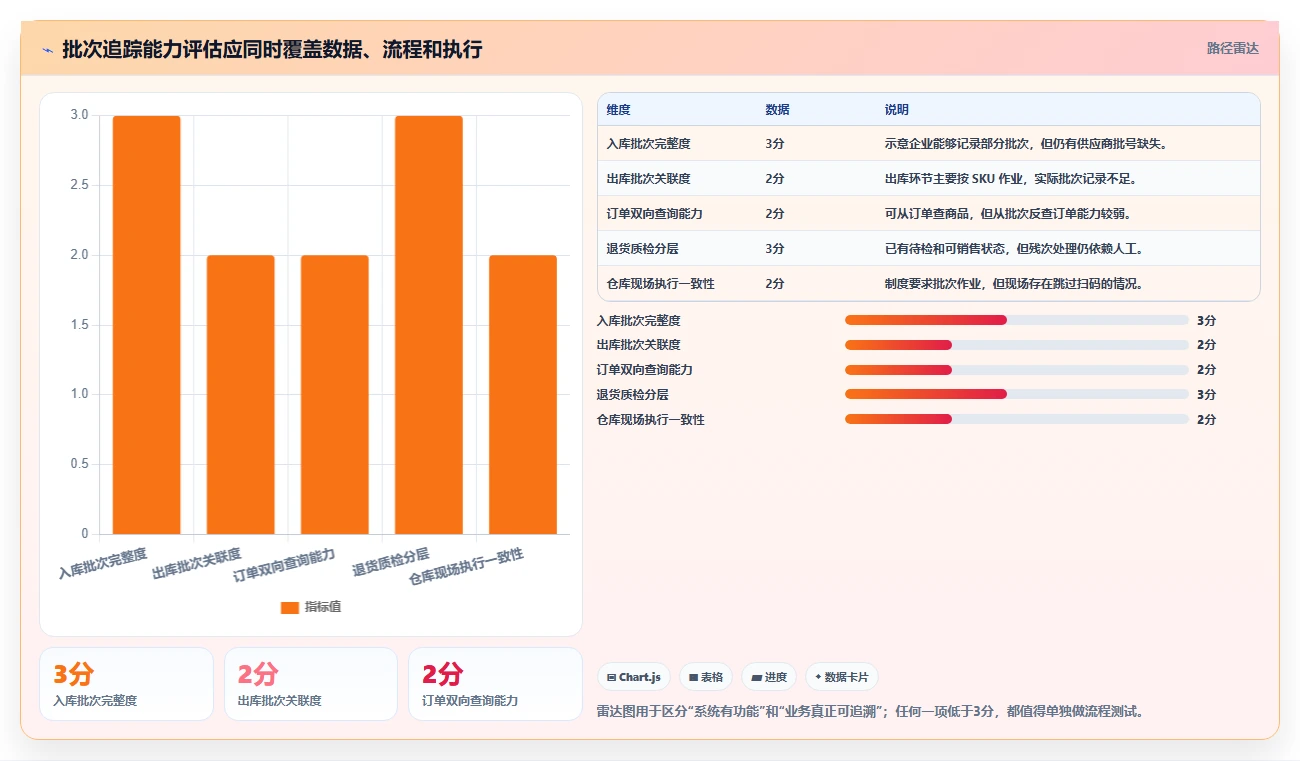The height and width of the screenshot is (761, 1300).
Task: Select the 进度 tag
Action: pos(769,677)
